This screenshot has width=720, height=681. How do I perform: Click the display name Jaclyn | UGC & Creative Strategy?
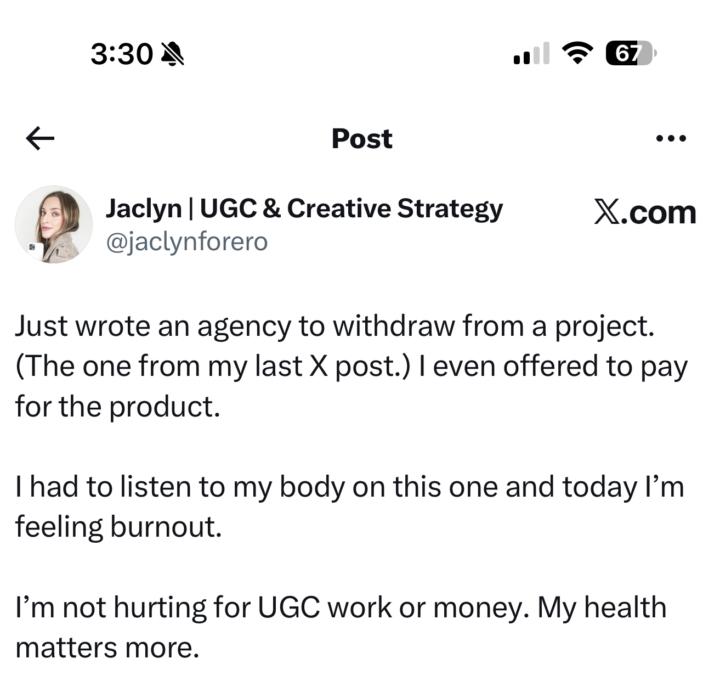click(304, 209)
